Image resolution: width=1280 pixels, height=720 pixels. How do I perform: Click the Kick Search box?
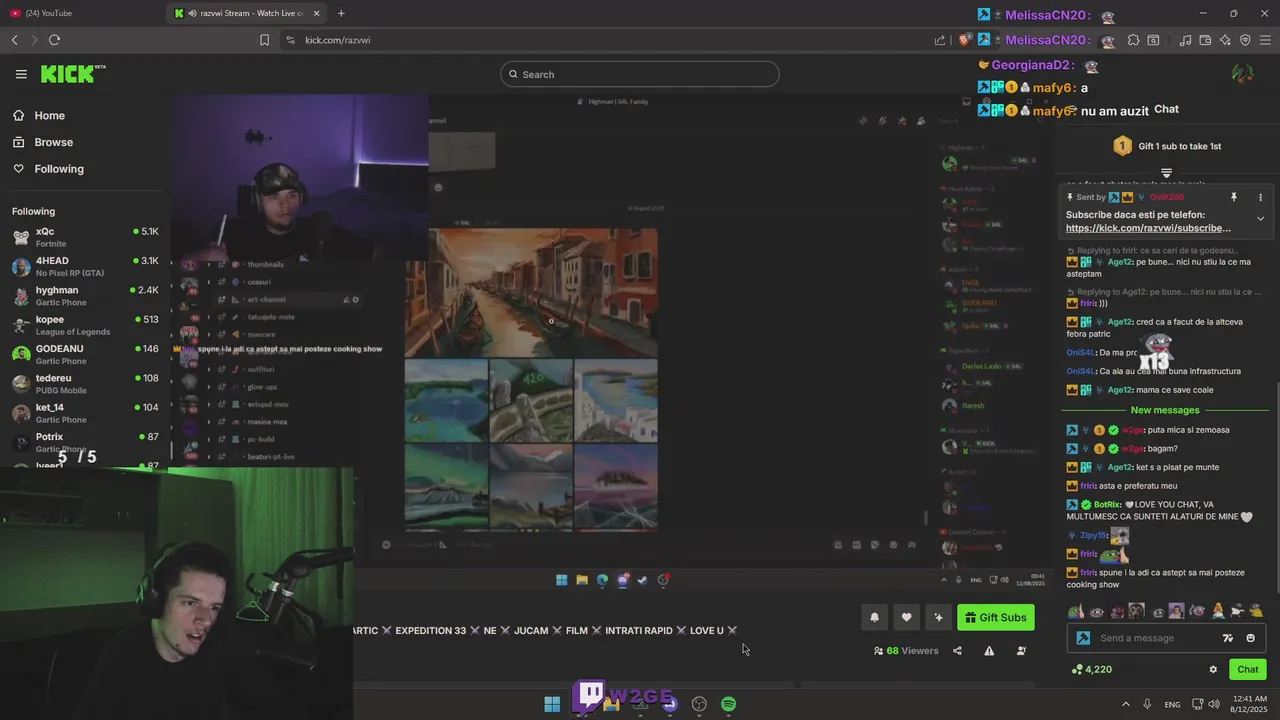[640, 74]
